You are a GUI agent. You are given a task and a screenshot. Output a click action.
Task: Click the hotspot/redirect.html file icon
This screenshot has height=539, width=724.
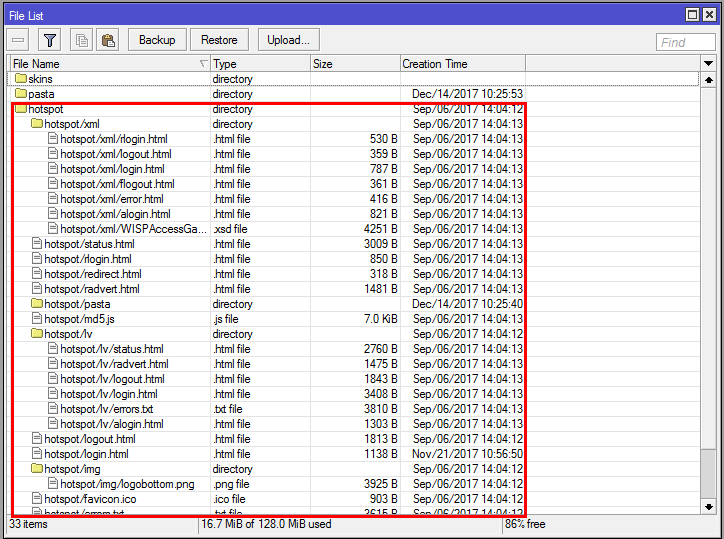coord(37,274)
